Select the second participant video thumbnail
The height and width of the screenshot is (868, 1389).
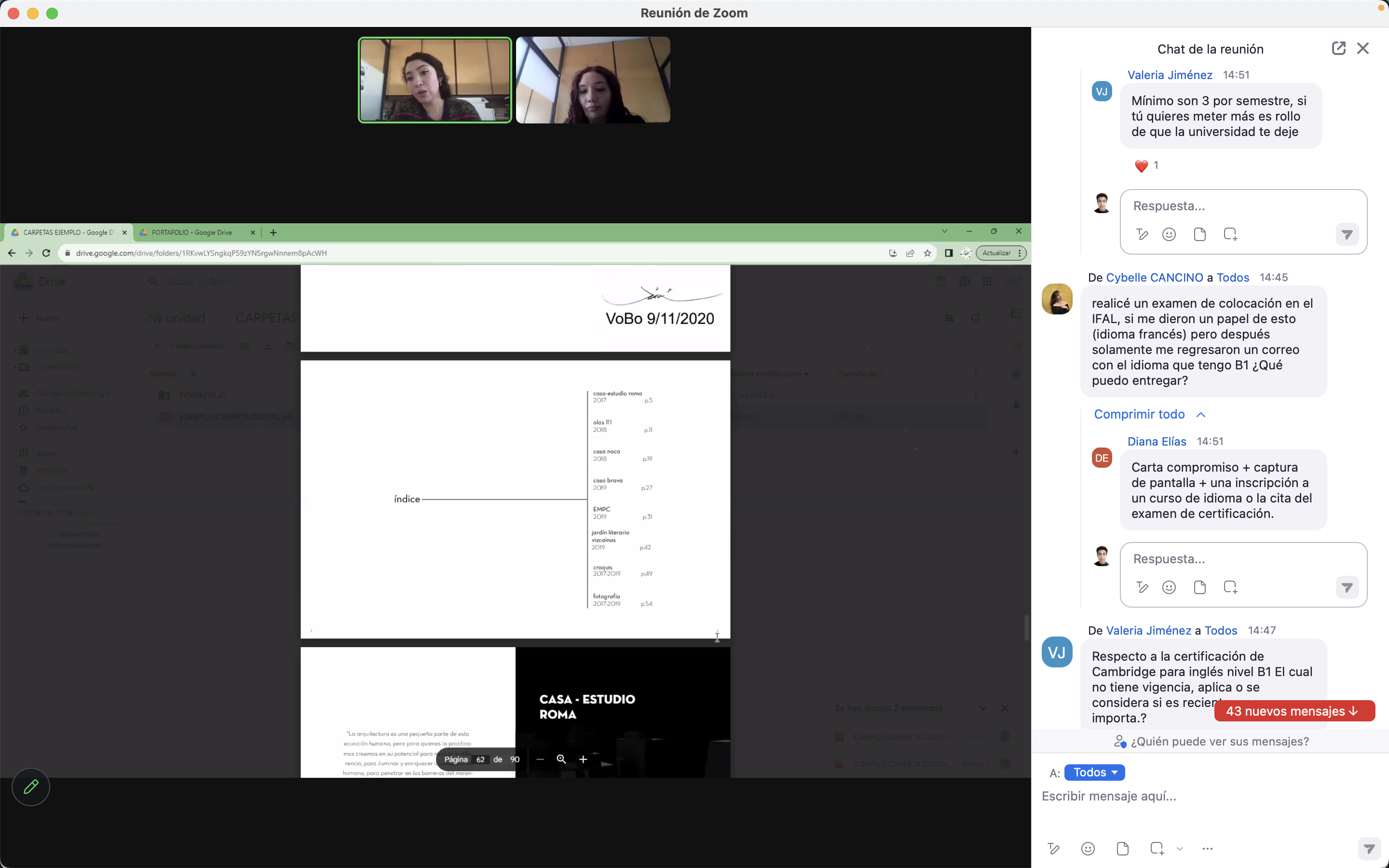pos(593,81)
